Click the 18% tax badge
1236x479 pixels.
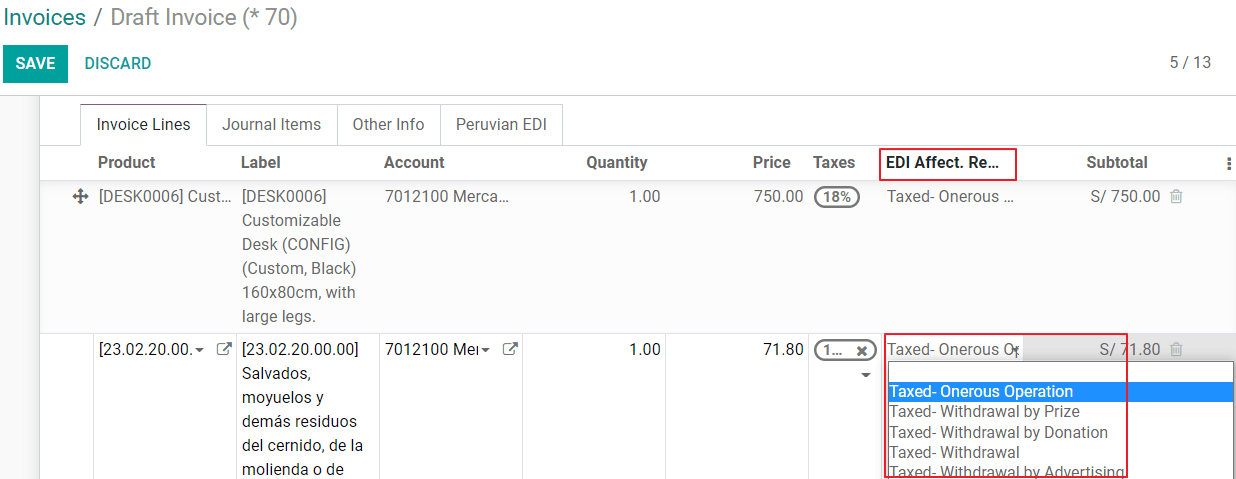(x=837, y=197)
